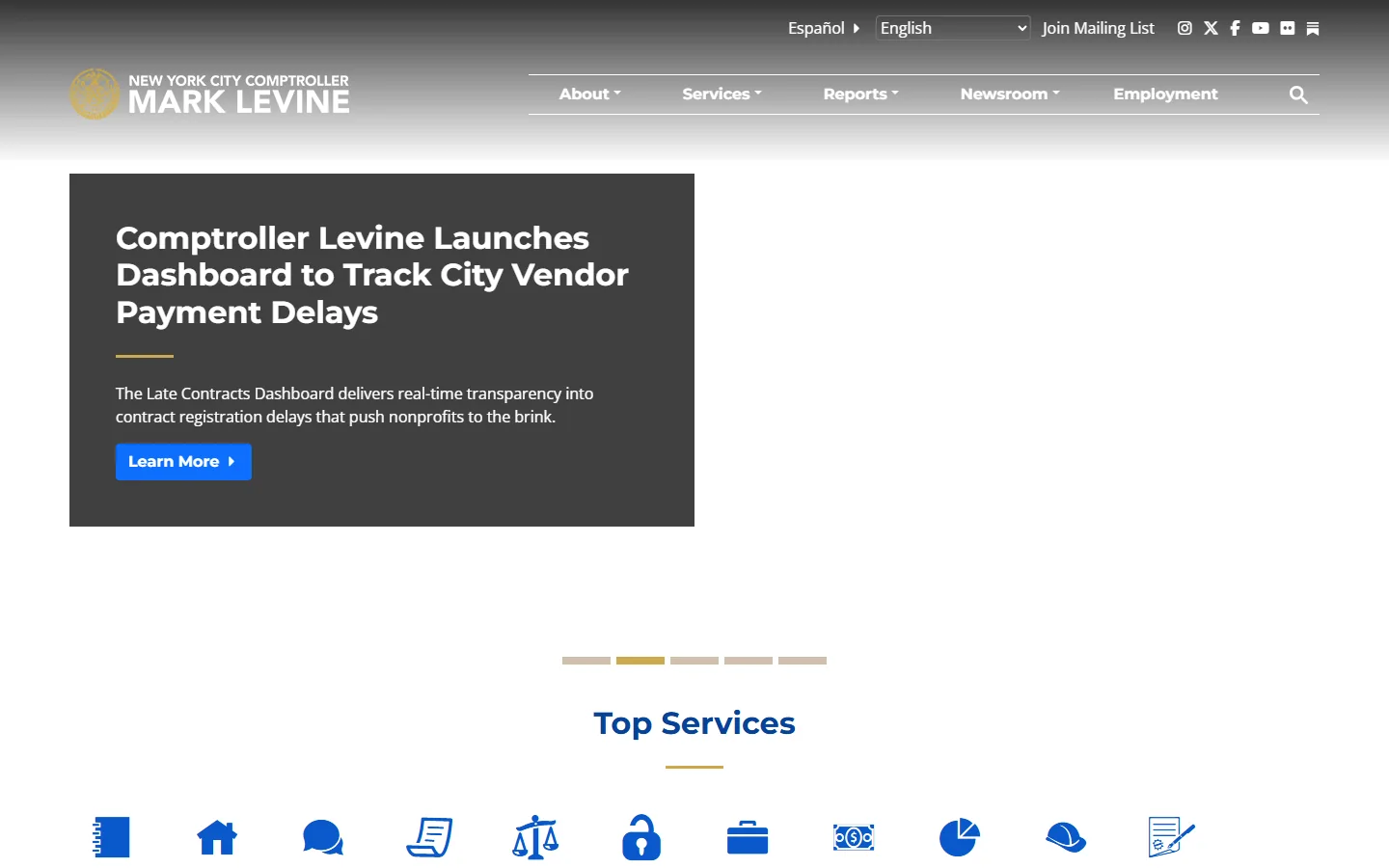
Task: Click the speech bubbles service icon
Action: tap(323, 837)
